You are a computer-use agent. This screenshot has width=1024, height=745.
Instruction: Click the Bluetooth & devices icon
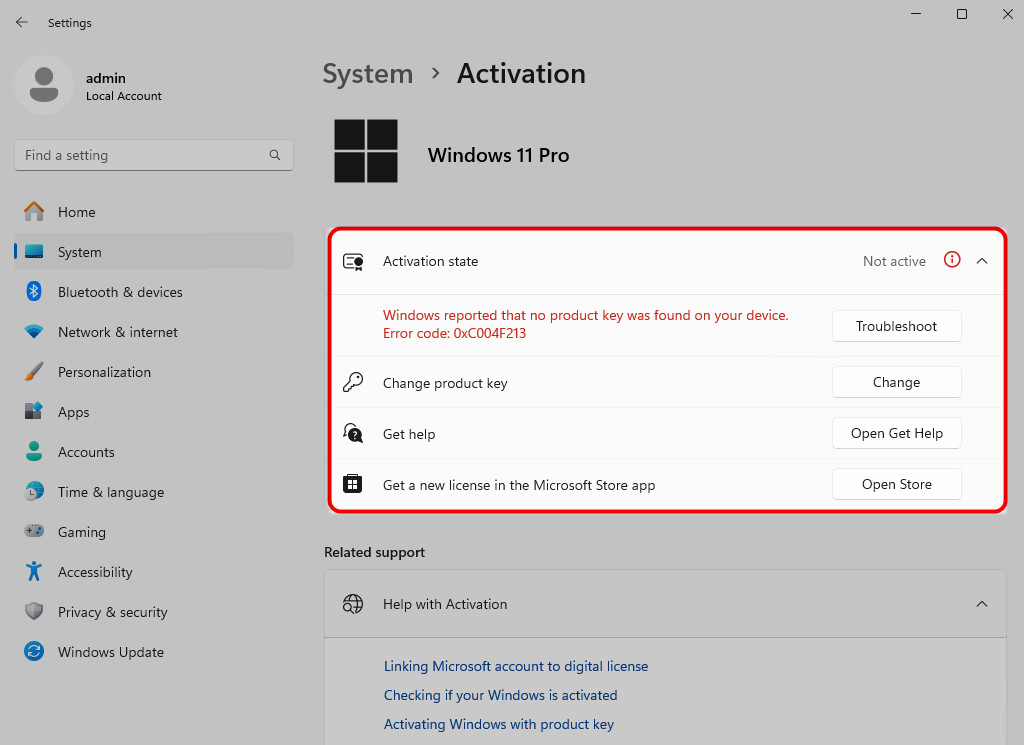34,292
